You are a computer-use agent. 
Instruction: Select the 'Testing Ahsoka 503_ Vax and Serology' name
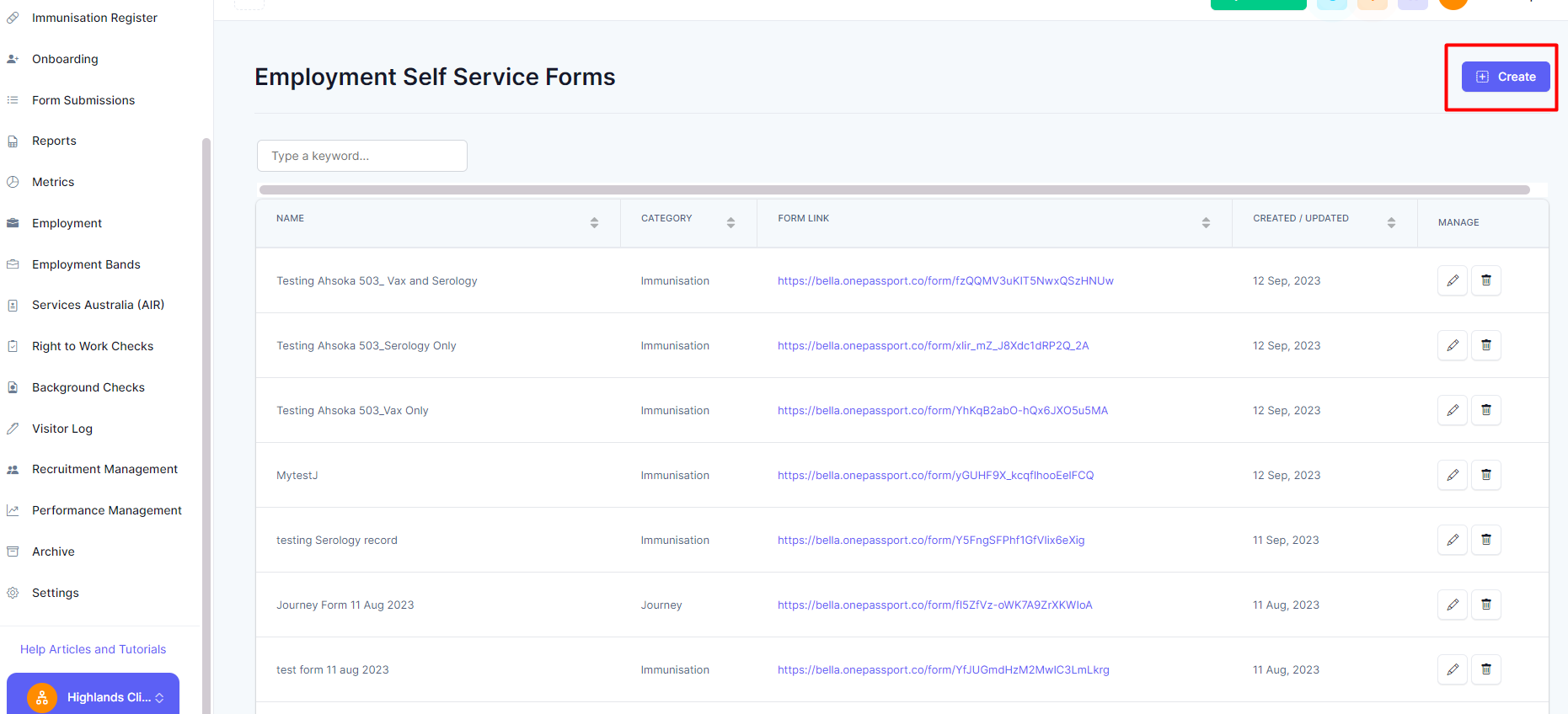tap(377, 281)
